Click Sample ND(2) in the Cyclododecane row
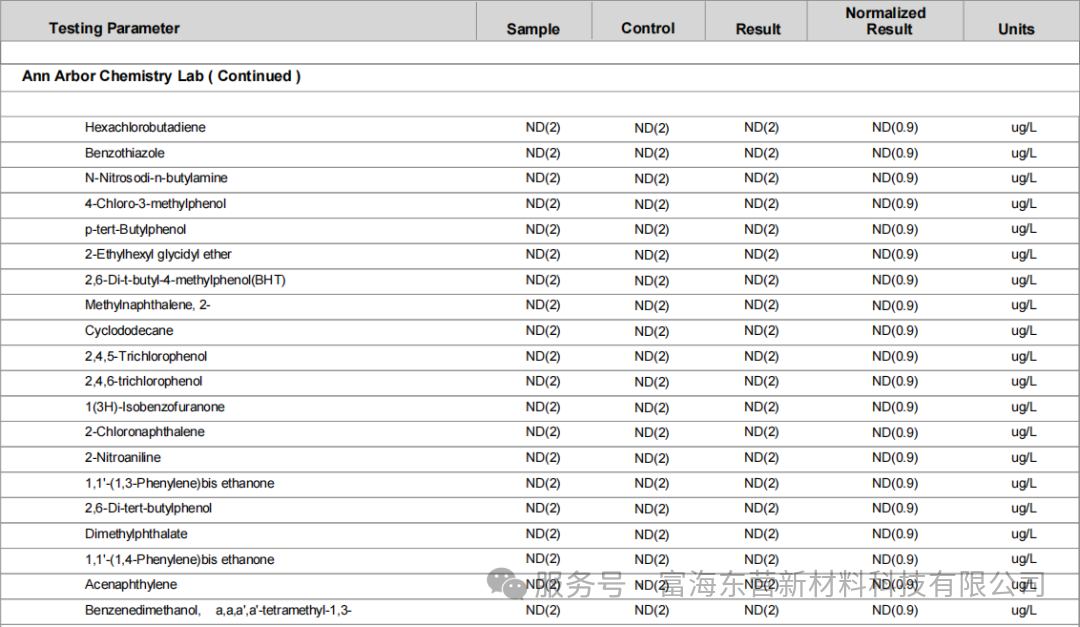The image size is (1080, 627). [x=543, y=331]
